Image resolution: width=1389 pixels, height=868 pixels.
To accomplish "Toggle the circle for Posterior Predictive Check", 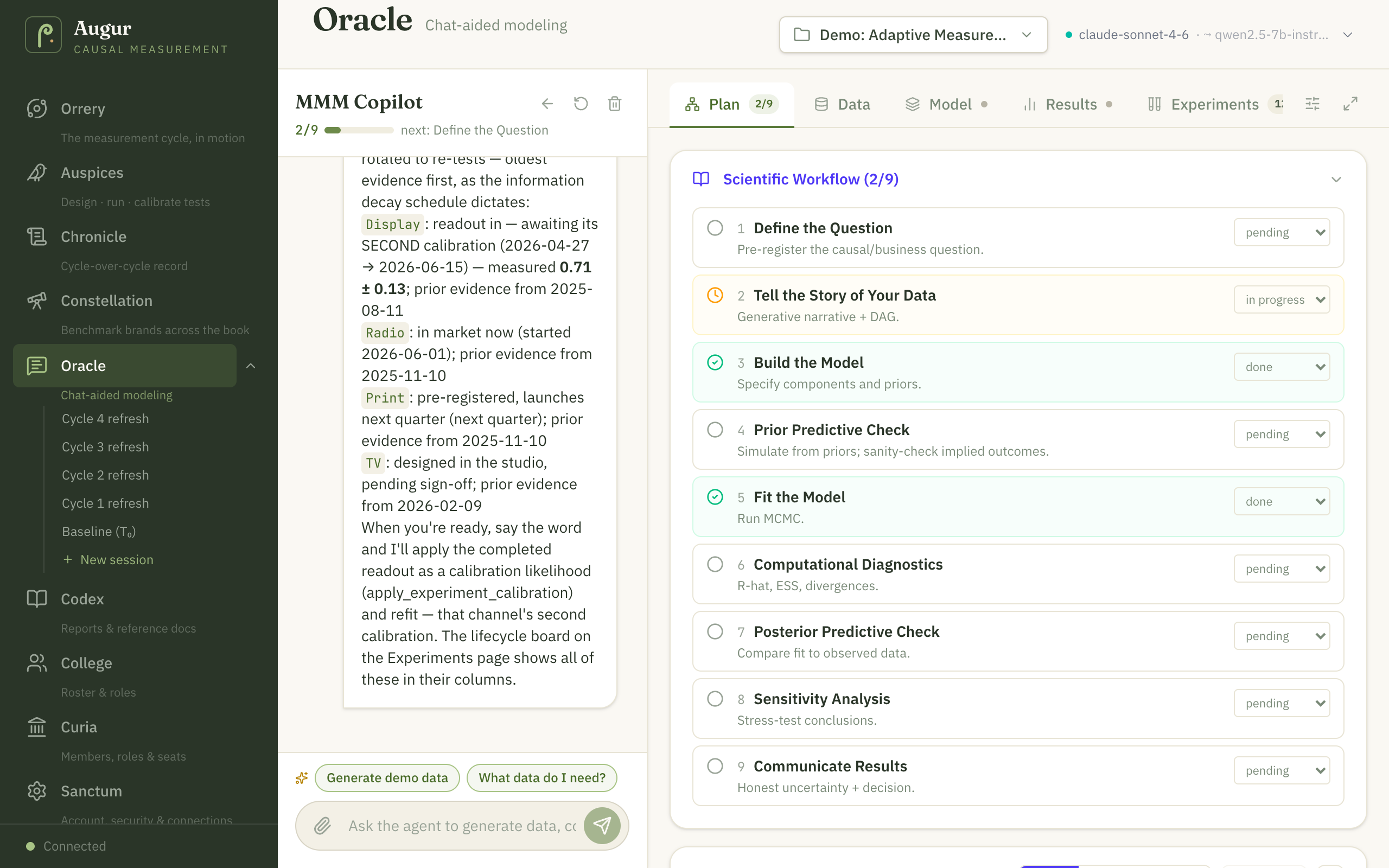I will (x=715, y=631).
